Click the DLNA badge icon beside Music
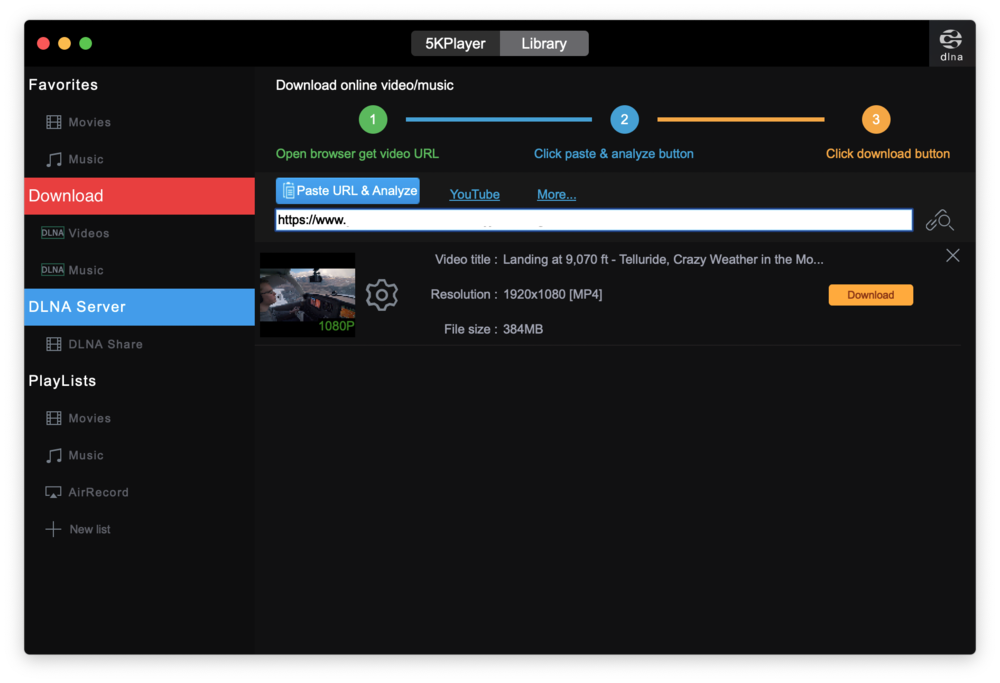Viewport: 1000px width, 683px height. 52,270
